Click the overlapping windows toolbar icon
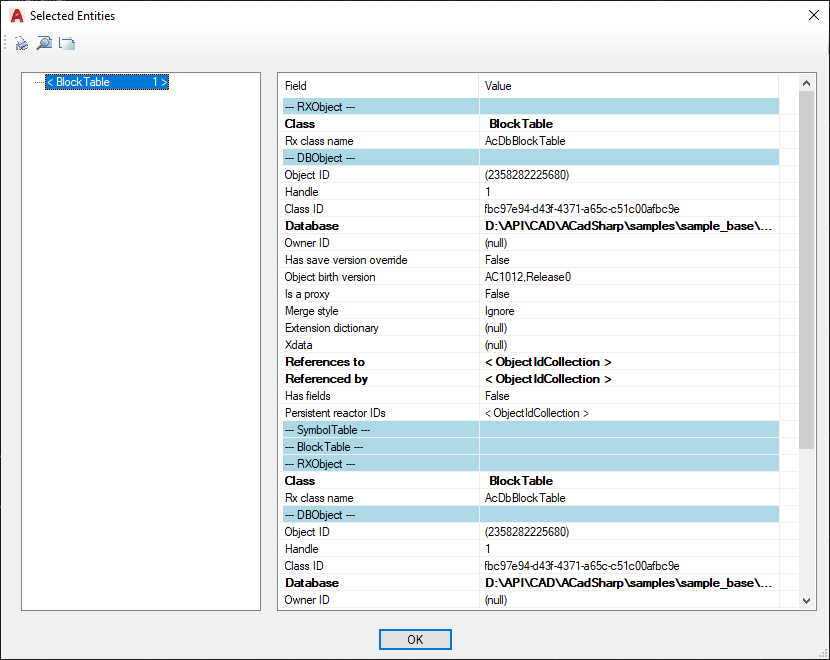Screen dimensions: 830x660 tap(67, 43)
